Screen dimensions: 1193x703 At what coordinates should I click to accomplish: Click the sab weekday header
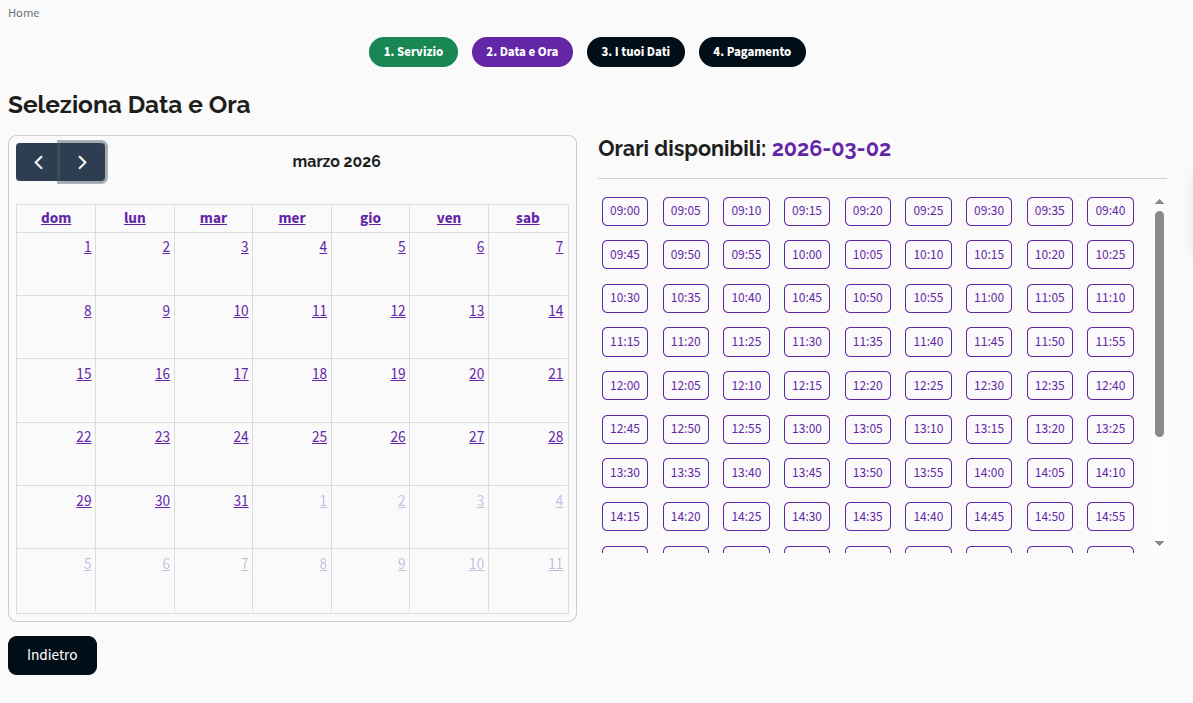point(527,218)
